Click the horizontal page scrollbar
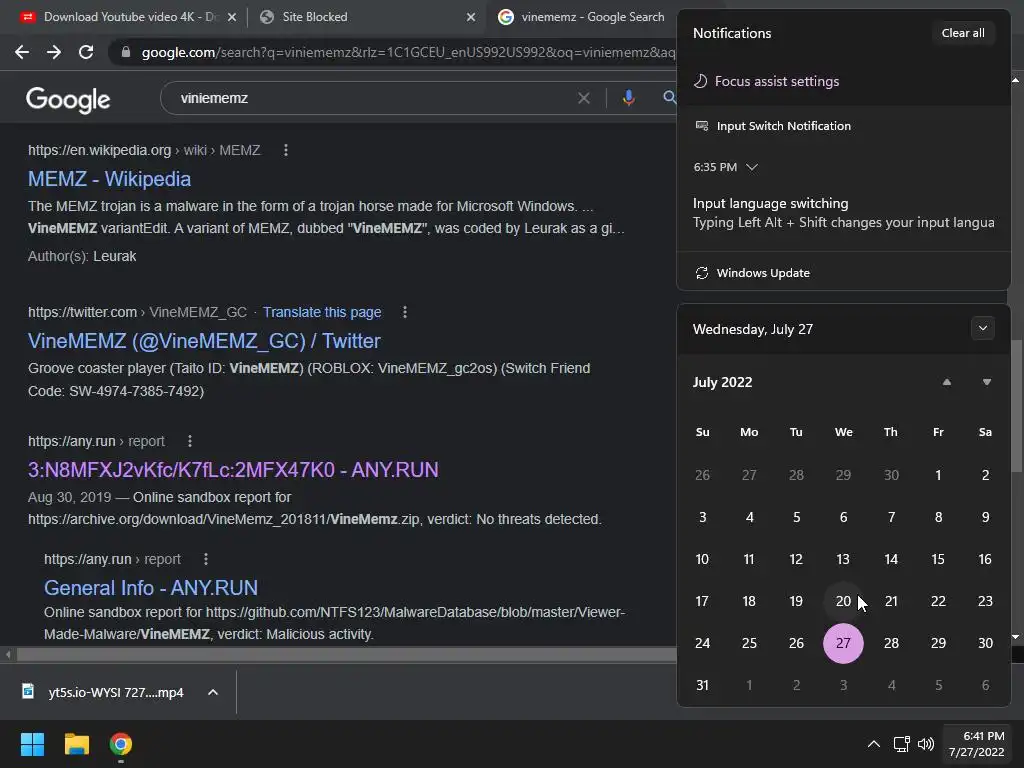Screen dimensions: 1024x768 (x=346, y=654)
